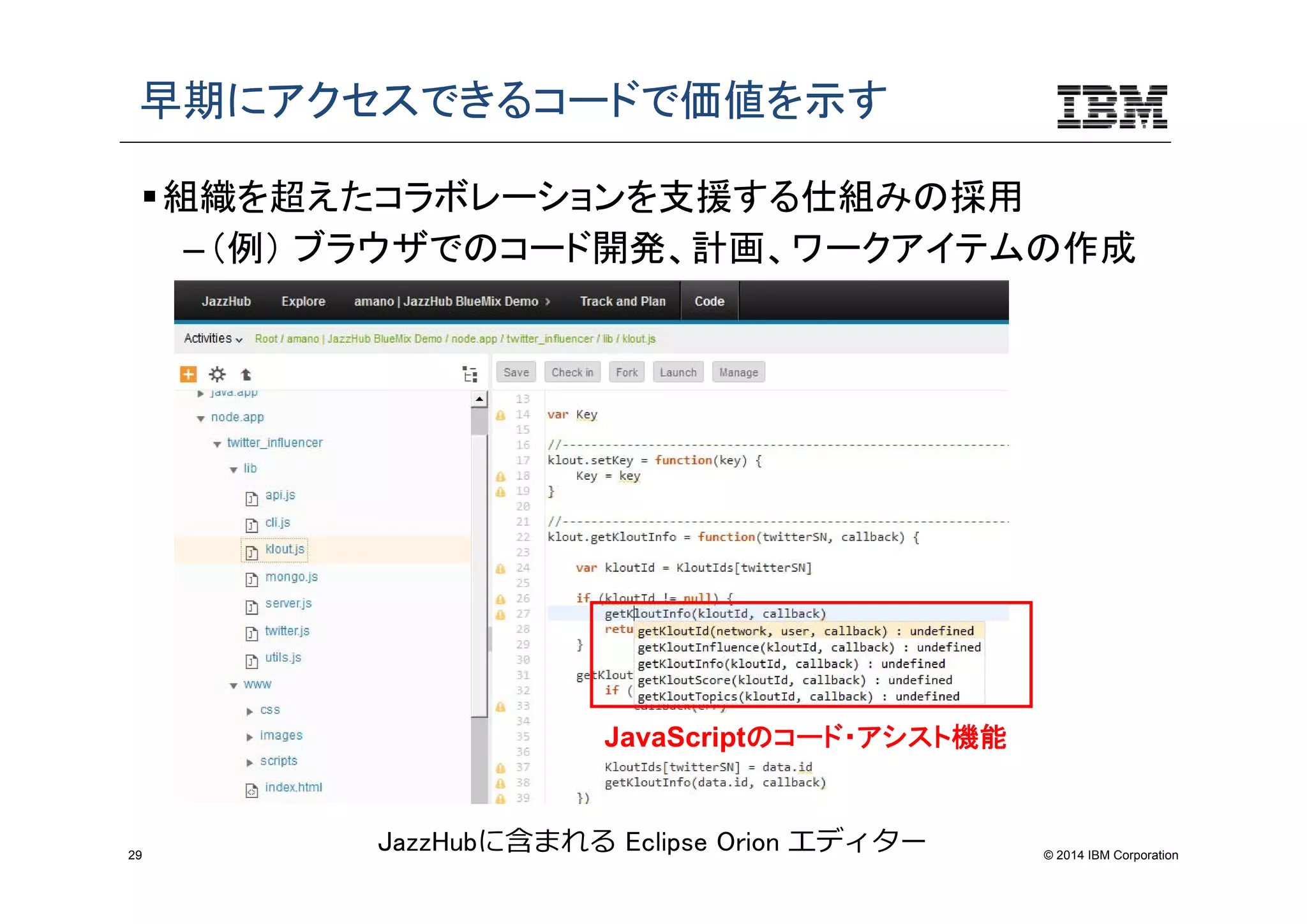Image resolution: width=1307 pixels, height=924 pixels.
Task: Click the Manage button
Action: click(x=738, y=372)
